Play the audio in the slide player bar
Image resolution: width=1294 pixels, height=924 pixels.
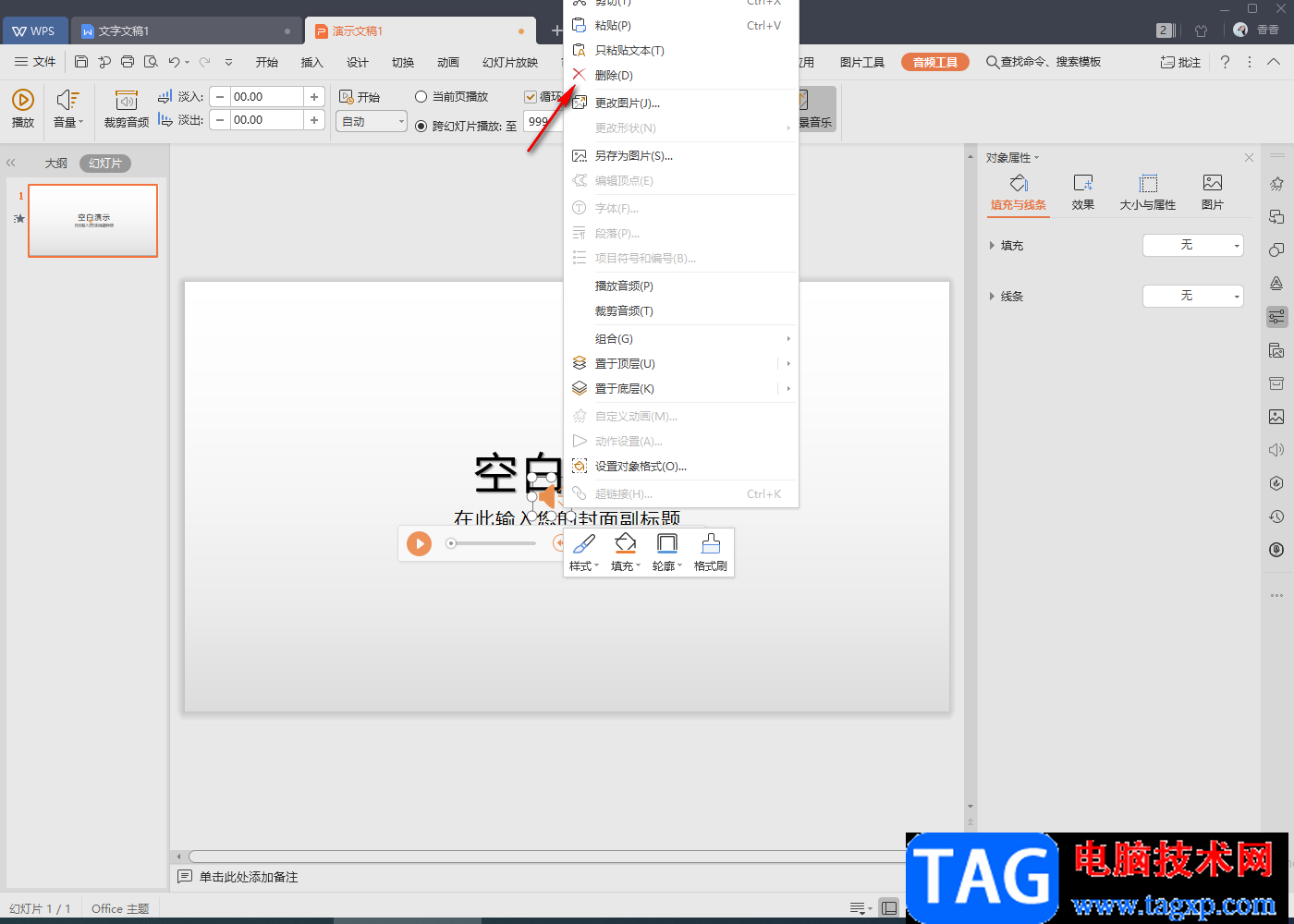point(419,543)
